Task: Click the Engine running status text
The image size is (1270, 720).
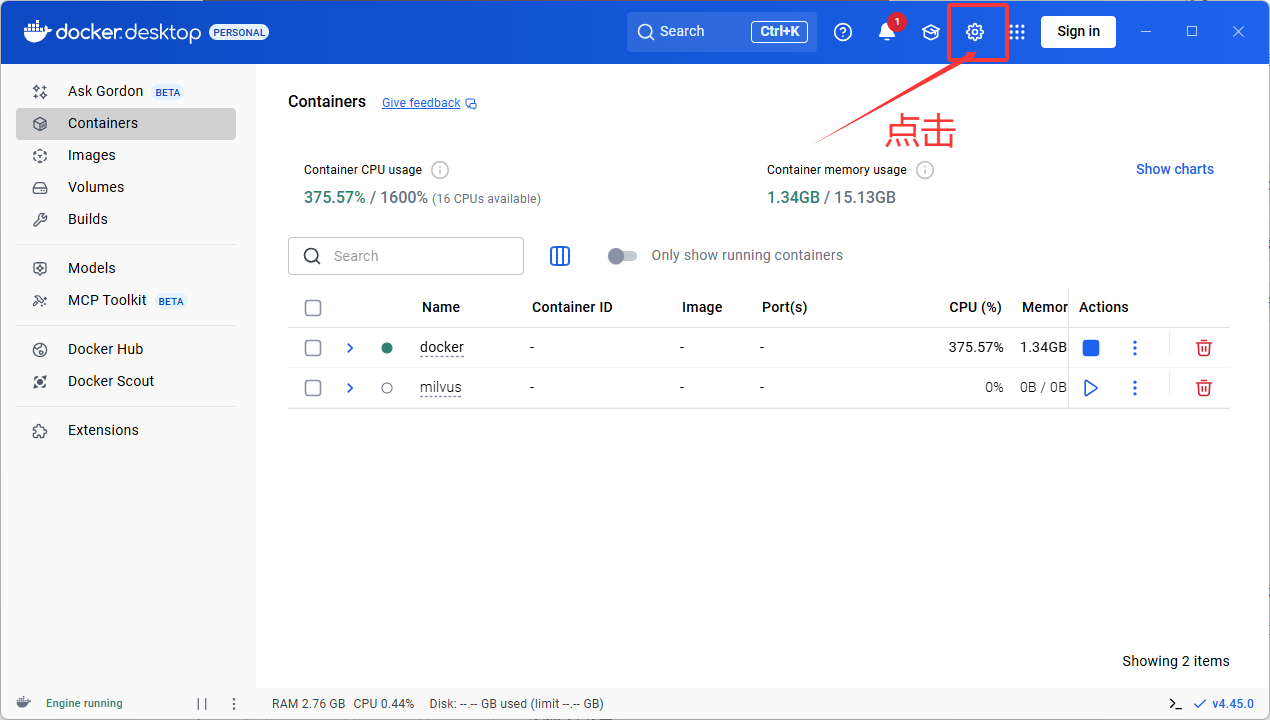Action: point(84,704)
